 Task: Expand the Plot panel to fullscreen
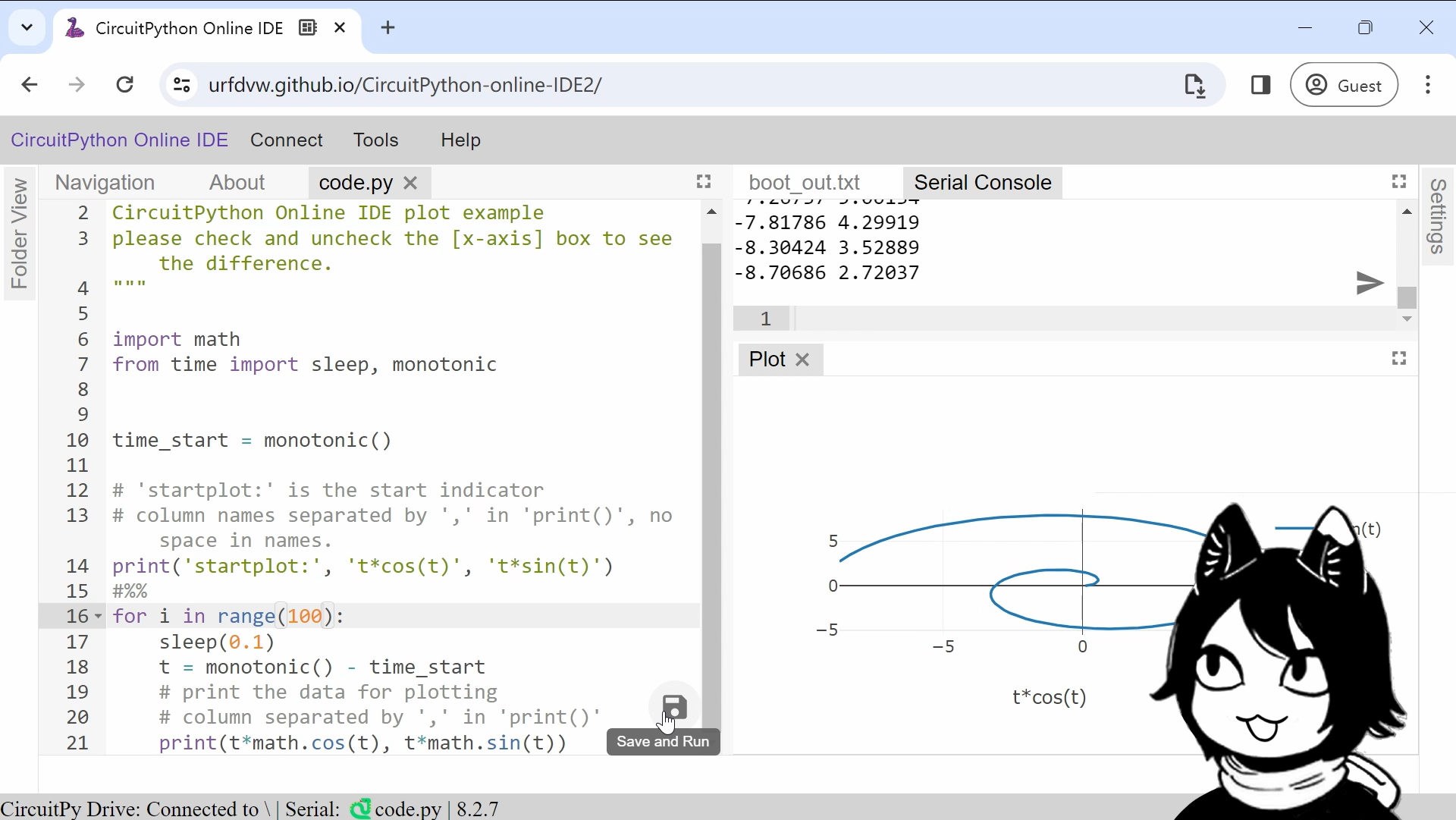click(1399, 359)
